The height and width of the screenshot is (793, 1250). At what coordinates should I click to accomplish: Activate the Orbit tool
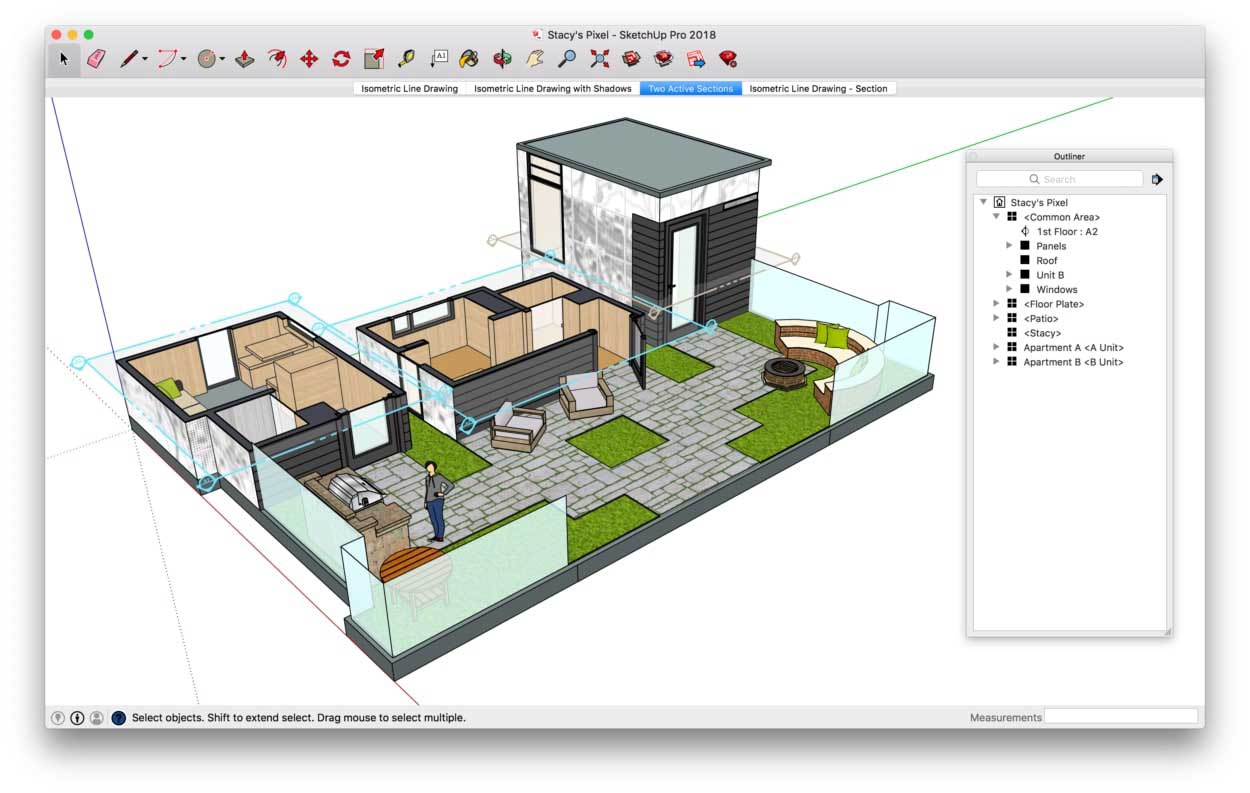[502, 59]
